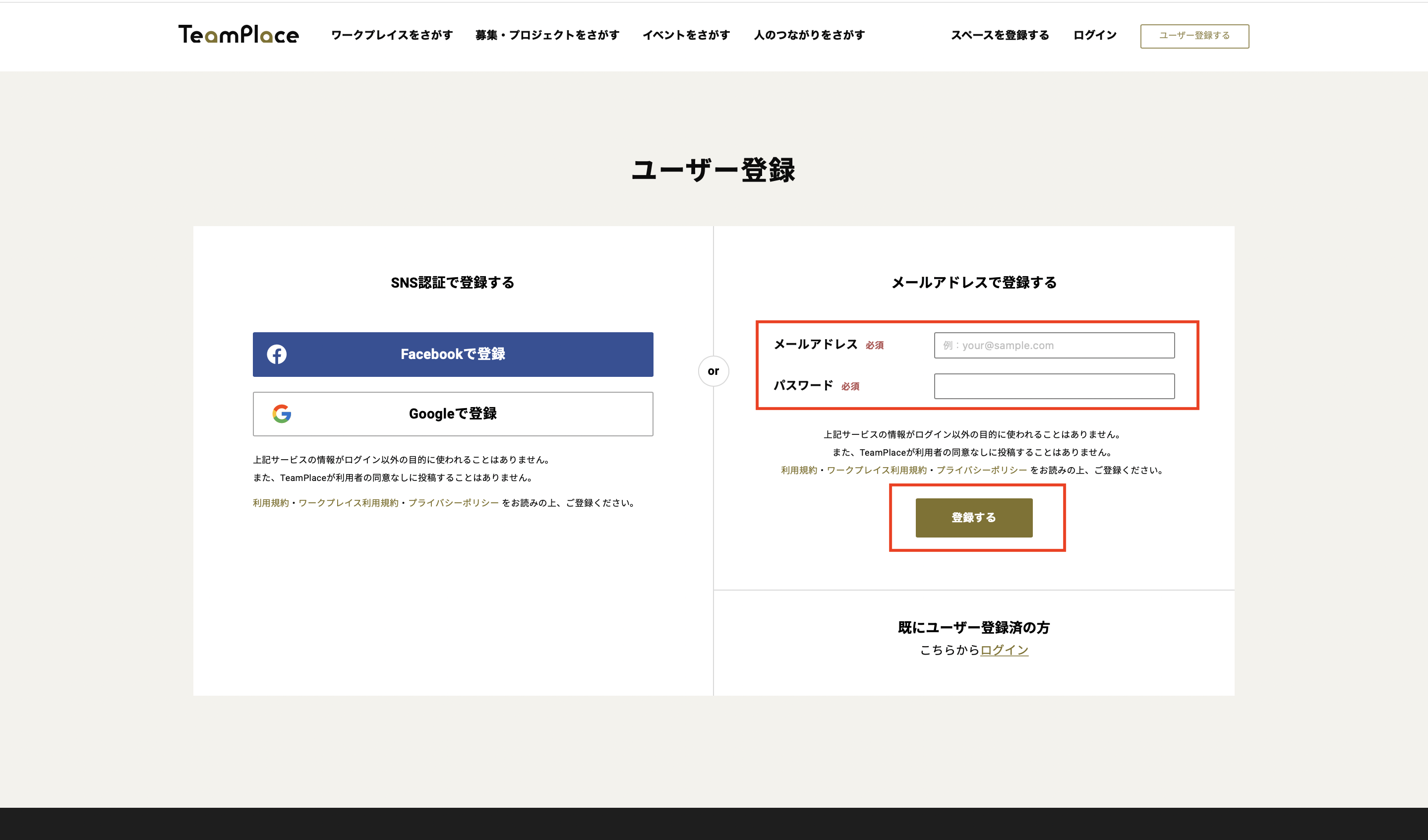Go to イベントをさがす in navigation
Image resolution: width=1428 pixels, height=840 pixels.
pyautogui.click(x=686, y=35)
